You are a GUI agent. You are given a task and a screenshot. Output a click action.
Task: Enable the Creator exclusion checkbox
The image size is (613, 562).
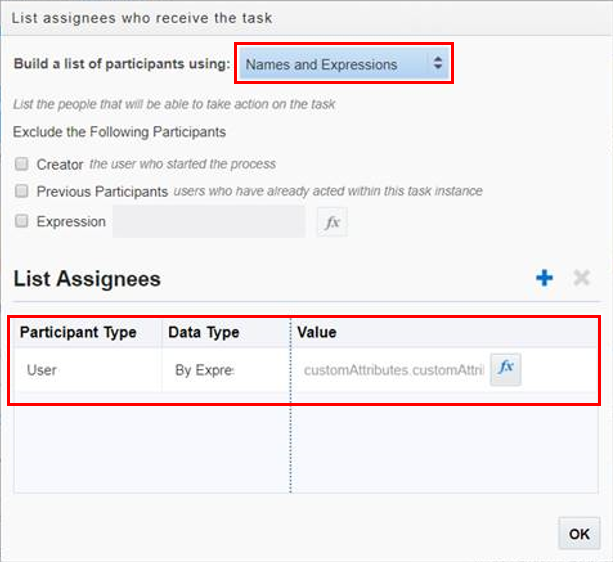click(22, 164)
